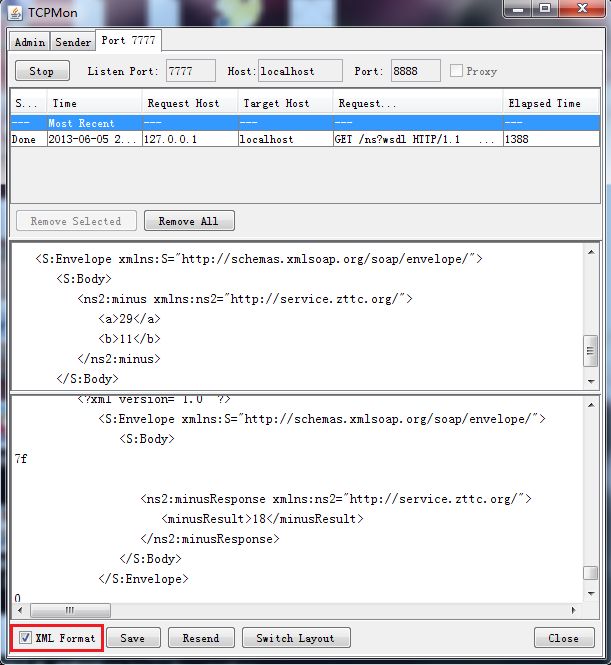The image size is (611, 665).
Task: Click the response pane scroll down arrow
Action: (x=591, y=593)
